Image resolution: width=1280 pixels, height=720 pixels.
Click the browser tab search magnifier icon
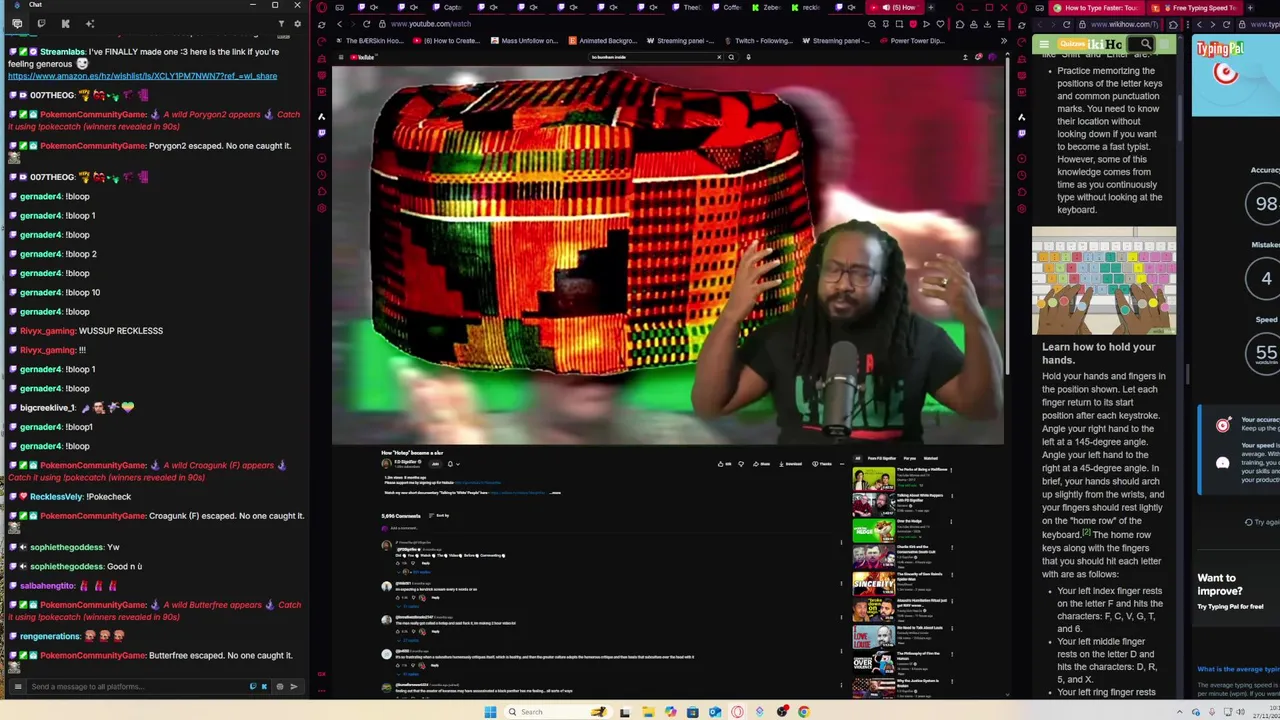959,8
